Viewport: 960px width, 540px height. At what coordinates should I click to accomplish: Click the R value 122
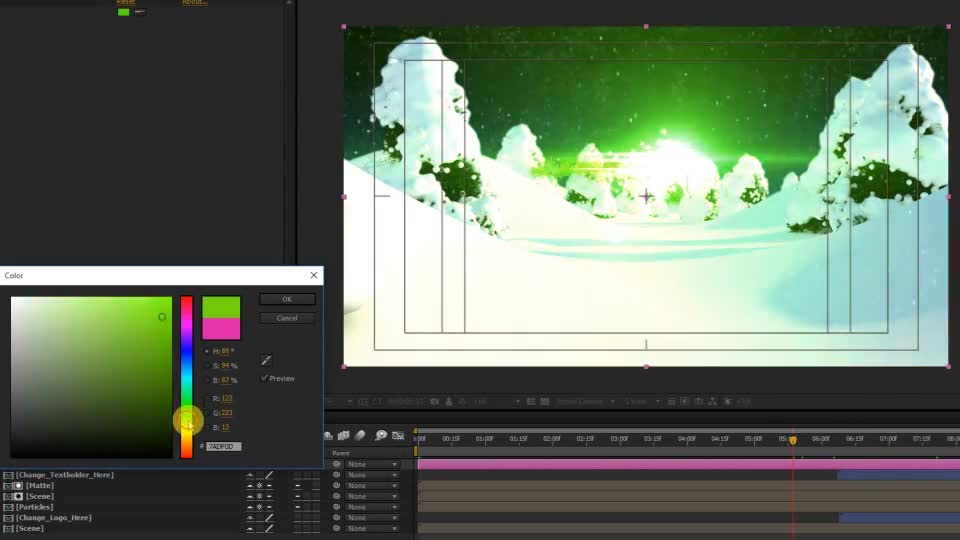click(x=227, y=399)
